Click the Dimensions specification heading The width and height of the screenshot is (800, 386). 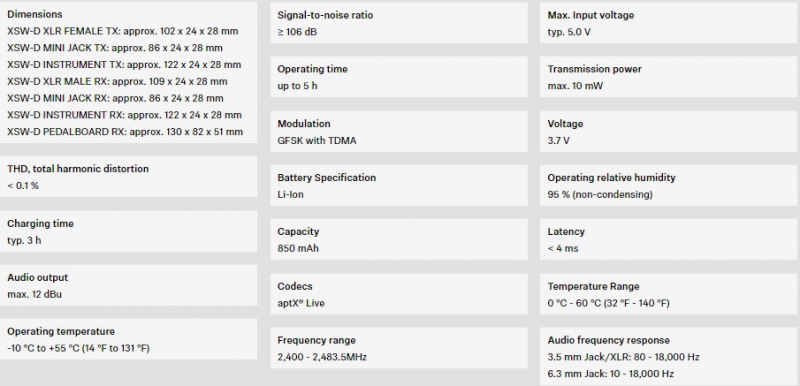(x=35, y=14)
